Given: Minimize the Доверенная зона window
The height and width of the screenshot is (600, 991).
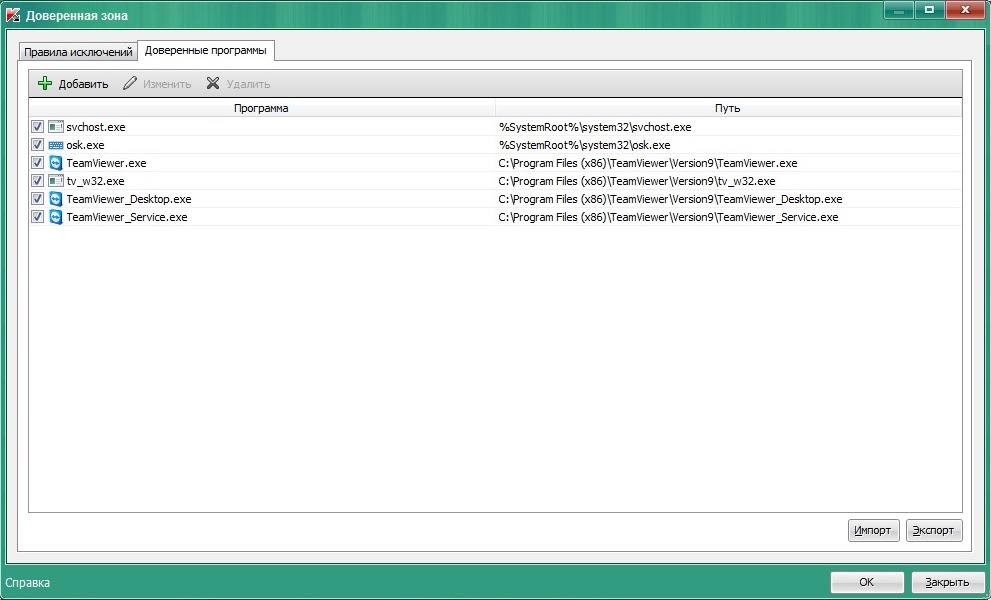Looking at the screenshot, I should pyautogui.click(x=899, y=9).
